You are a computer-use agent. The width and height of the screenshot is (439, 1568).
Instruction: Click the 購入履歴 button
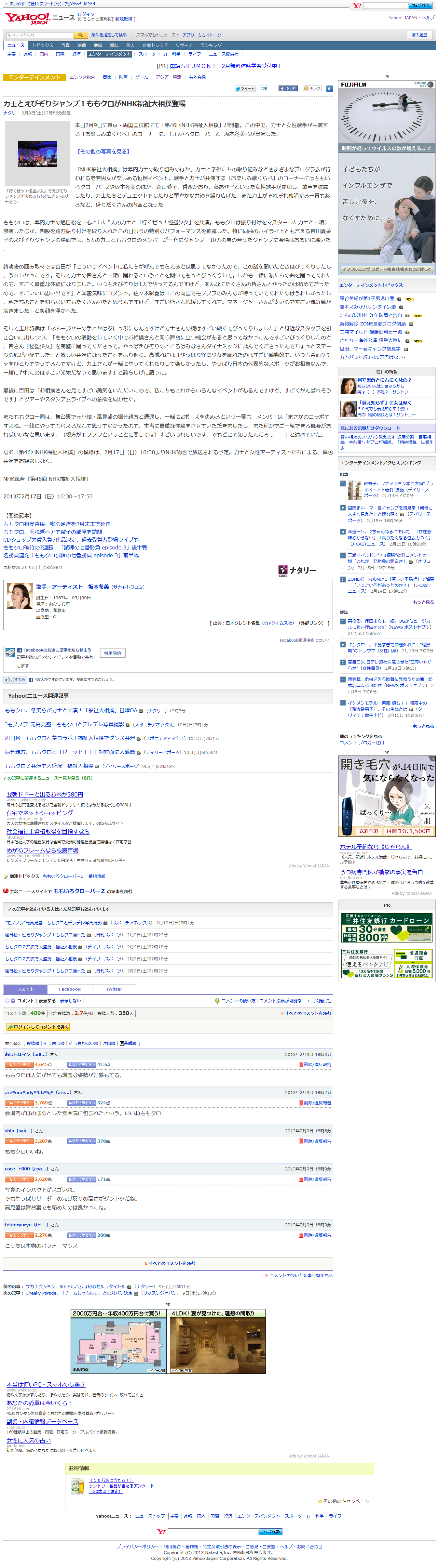pyautogui.click(x=419, y=35)
